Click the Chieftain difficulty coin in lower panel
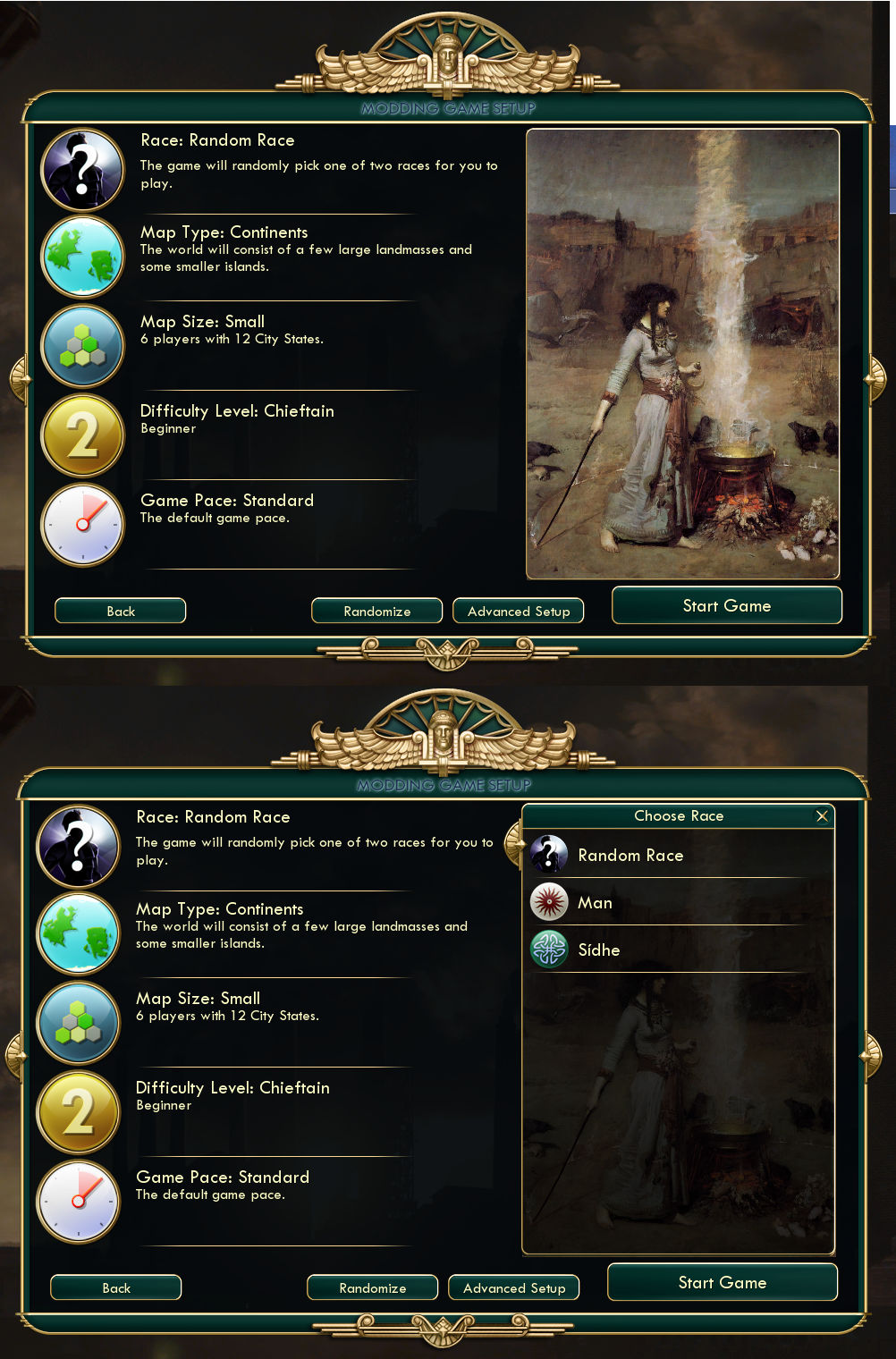This screenshot has height=1359, width=896. tap(78, 1112)
